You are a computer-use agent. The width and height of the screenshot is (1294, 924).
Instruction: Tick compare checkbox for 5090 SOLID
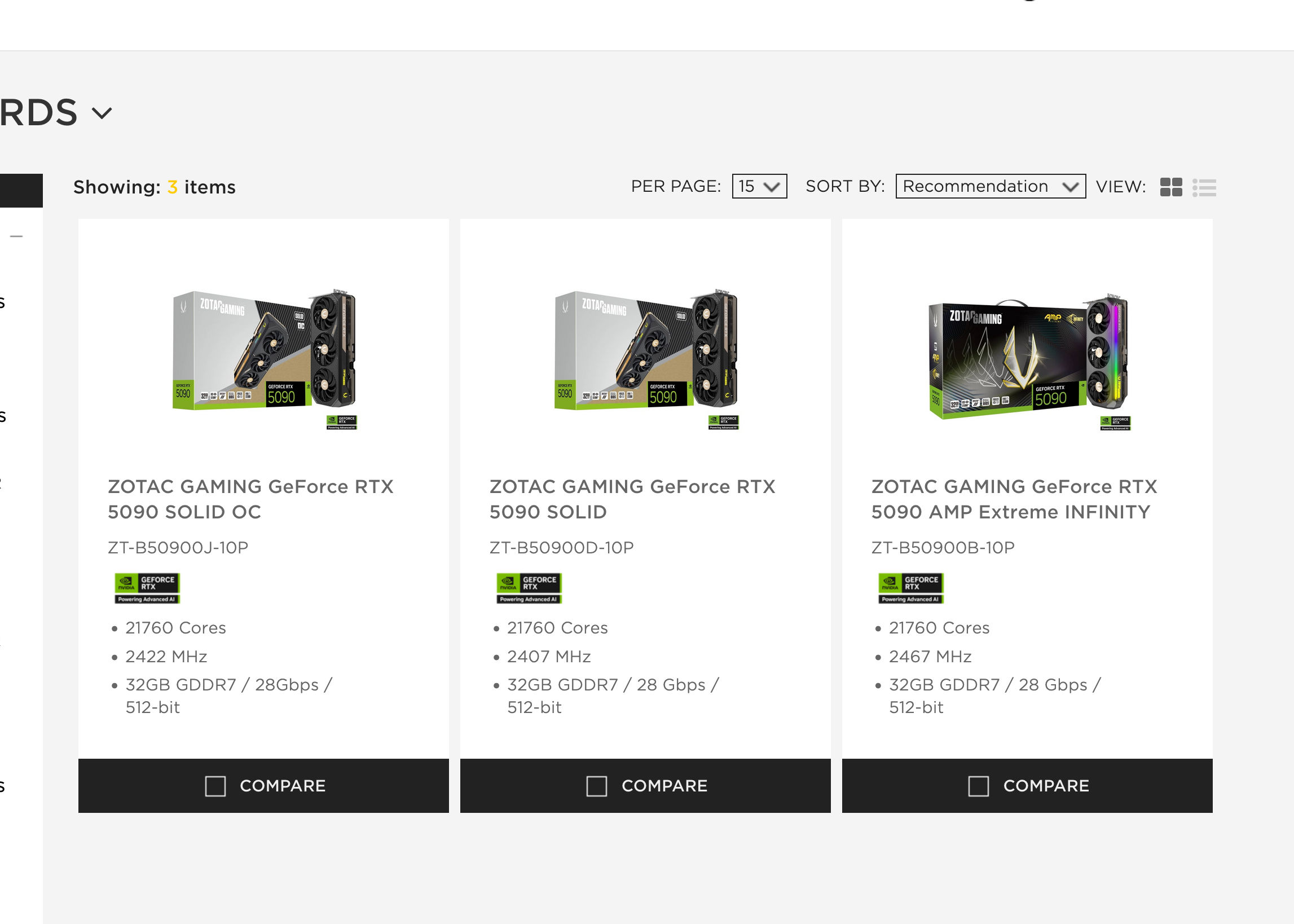(x=597, y=786)
